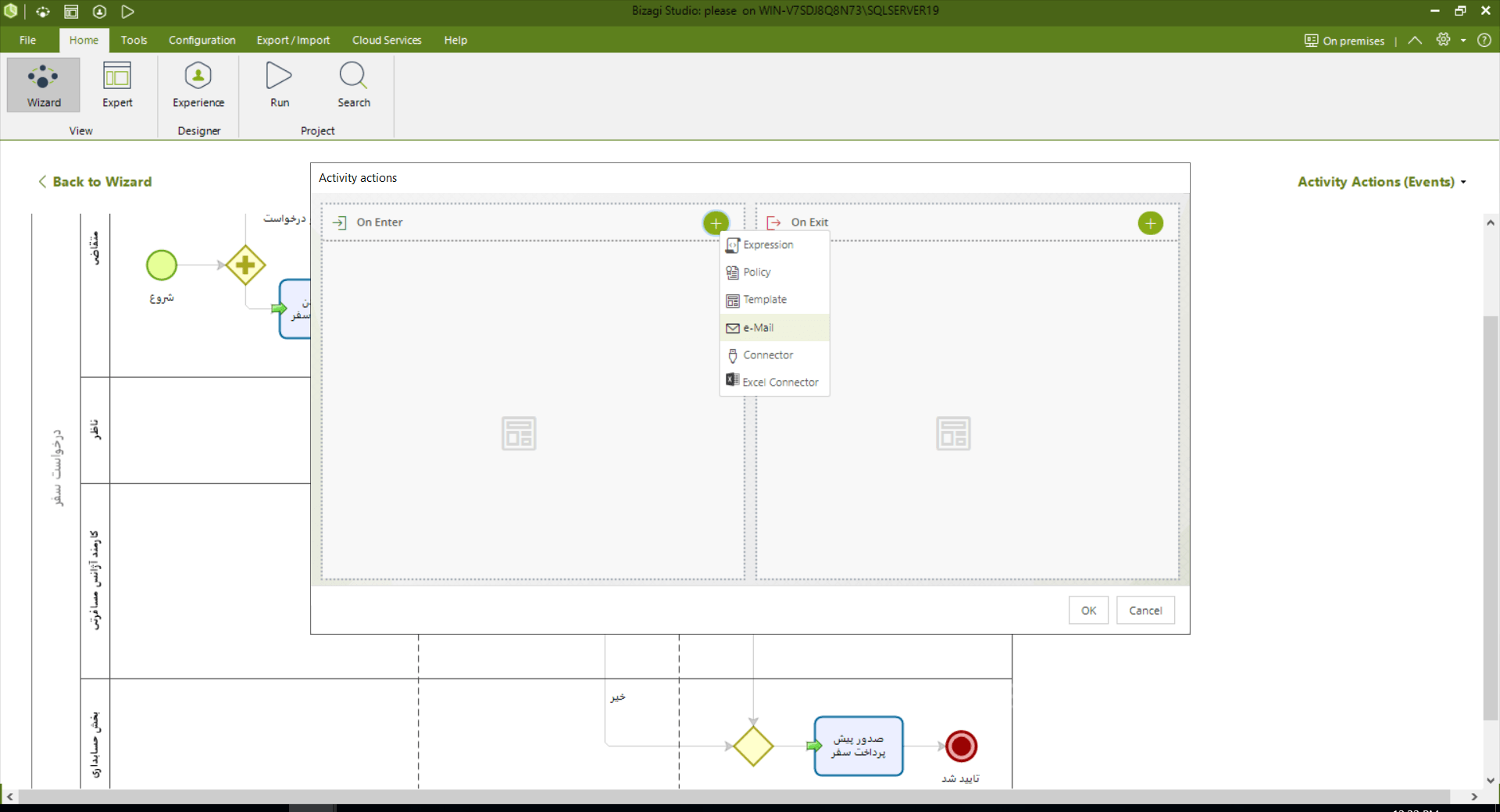
Task: Go Back to Wizard
Action: click(x=95, y=182)
